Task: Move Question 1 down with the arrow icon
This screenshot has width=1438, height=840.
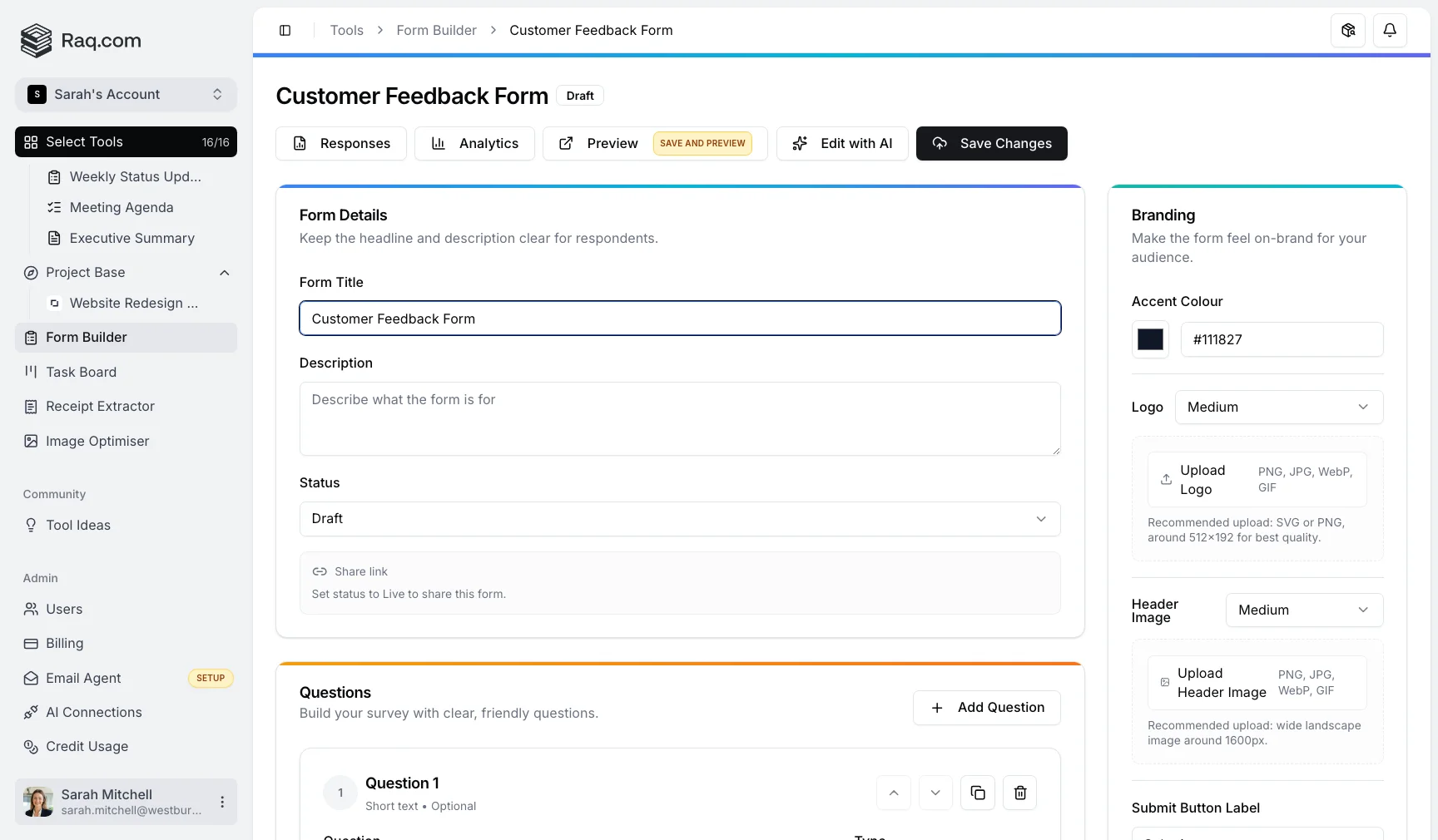Action: [x=935, y=793]
